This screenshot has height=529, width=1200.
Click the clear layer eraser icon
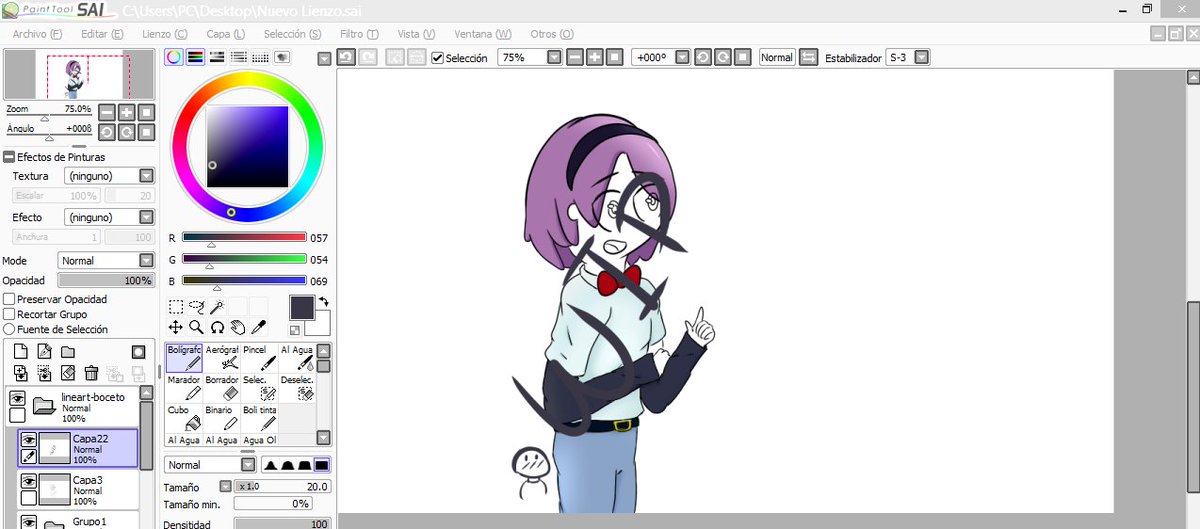click(x=68, y=373)
